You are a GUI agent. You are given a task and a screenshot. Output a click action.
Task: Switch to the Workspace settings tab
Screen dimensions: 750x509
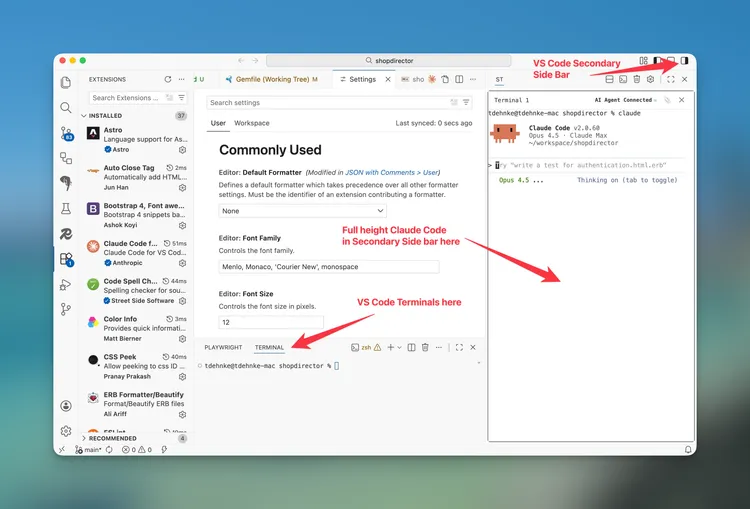coord(252,123)
